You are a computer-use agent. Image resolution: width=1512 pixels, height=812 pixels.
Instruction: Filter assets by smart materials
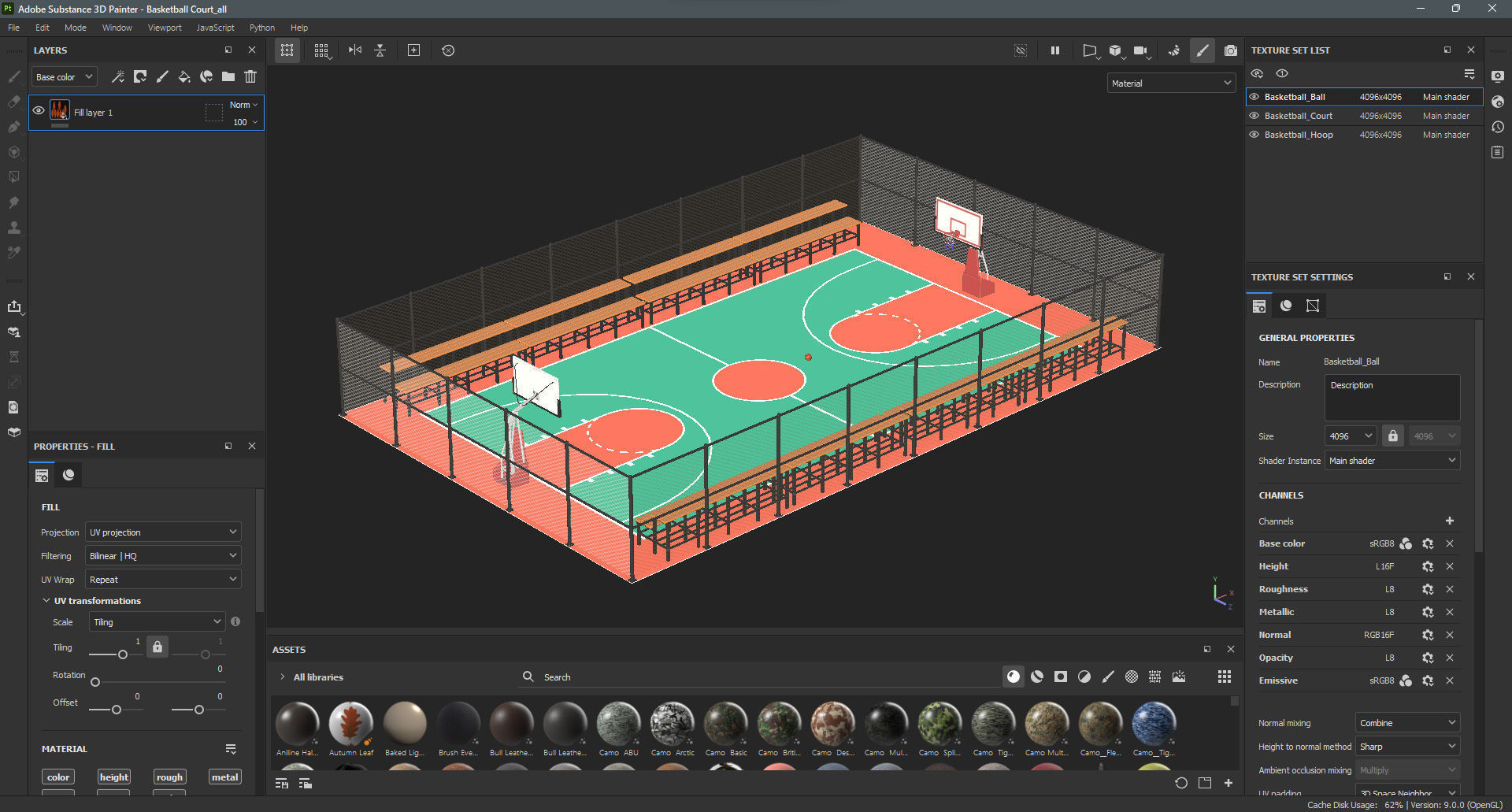[x=1037, y=677]
